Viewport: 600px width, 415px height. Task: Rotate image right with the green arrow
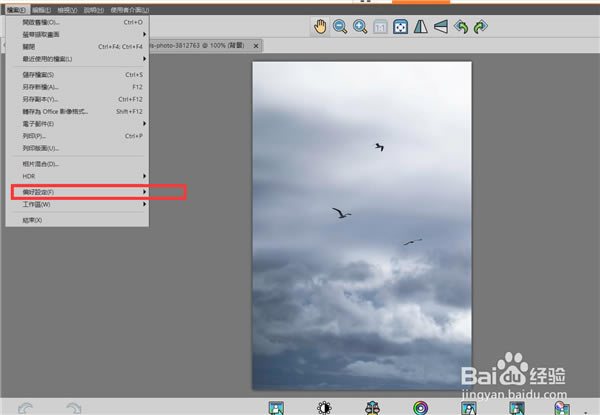click(x=480, y=27)
